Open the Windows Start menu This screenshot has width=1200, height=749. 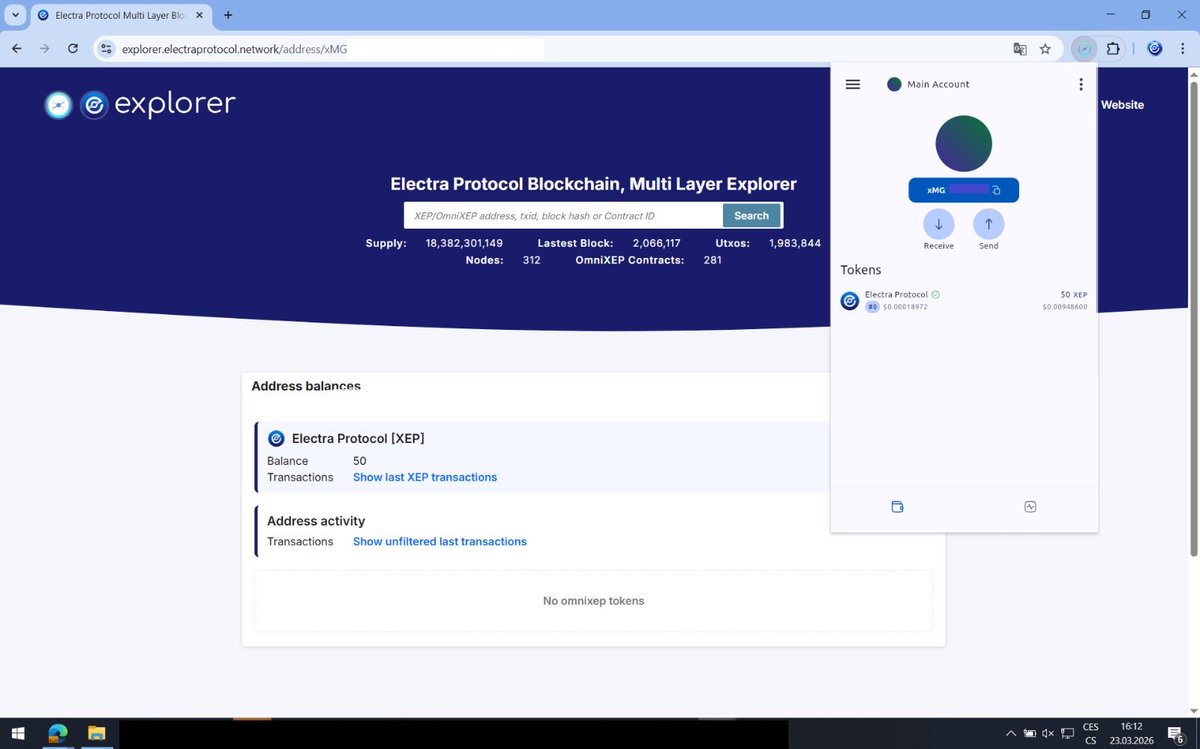(18, 734)
